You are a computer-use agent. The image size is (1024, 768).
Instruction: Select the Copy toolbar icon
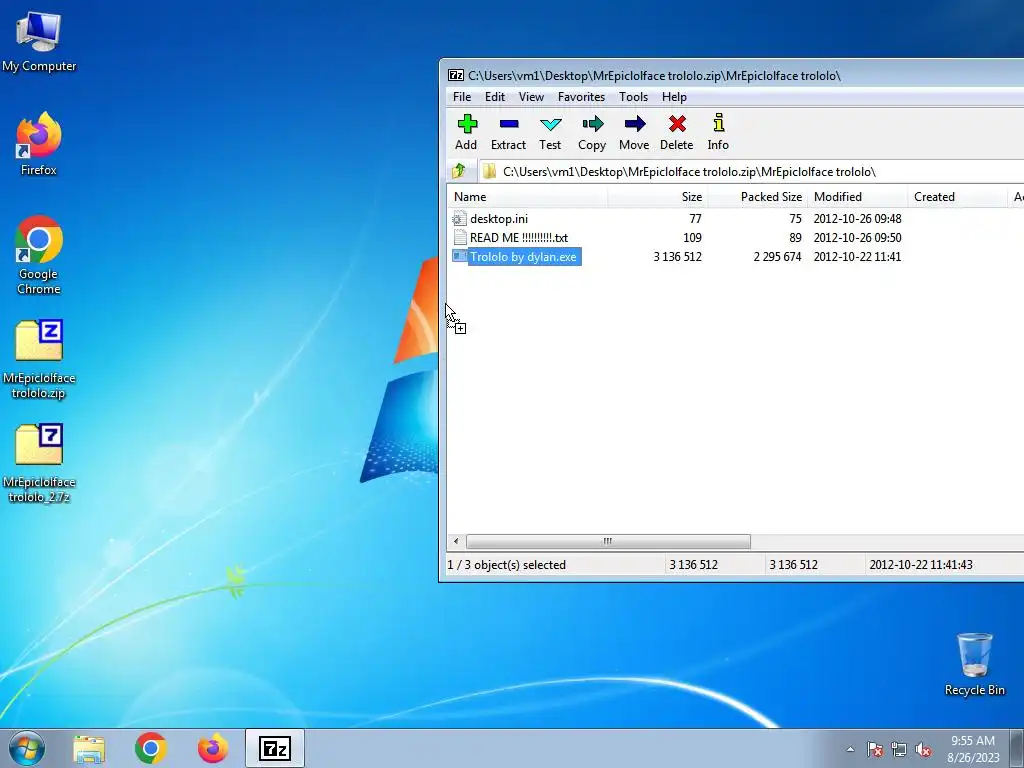click(x=592, y=124)
